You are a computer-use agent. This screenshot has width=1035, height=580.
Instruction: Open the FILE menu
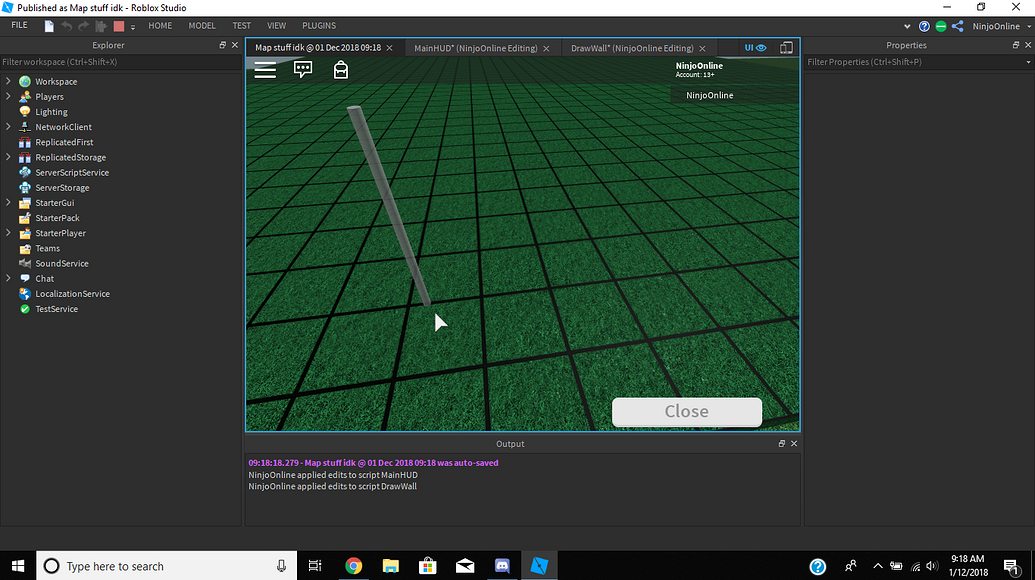pos(20,25)
